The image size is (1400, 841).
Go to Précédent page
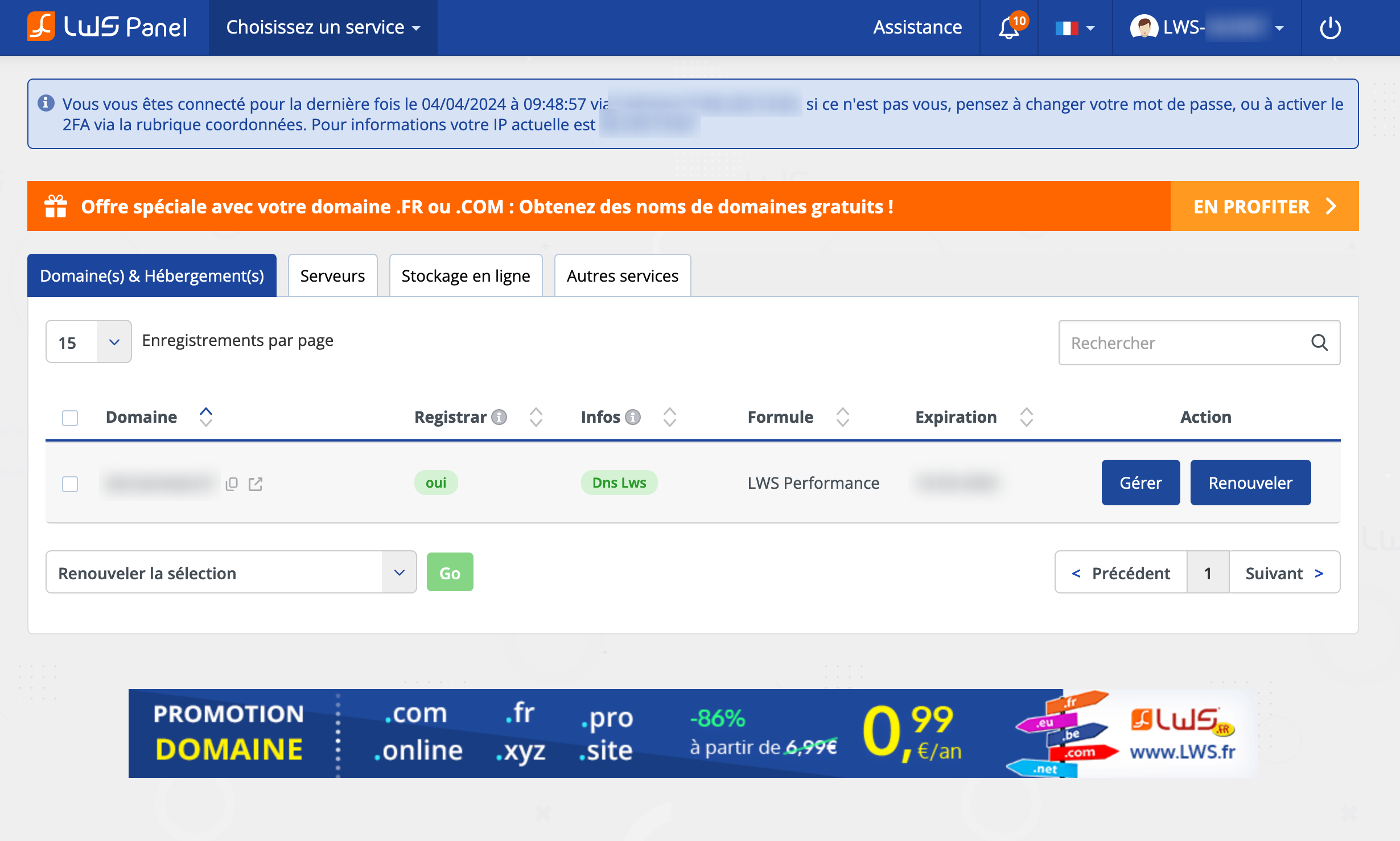tap(1121, 573)
